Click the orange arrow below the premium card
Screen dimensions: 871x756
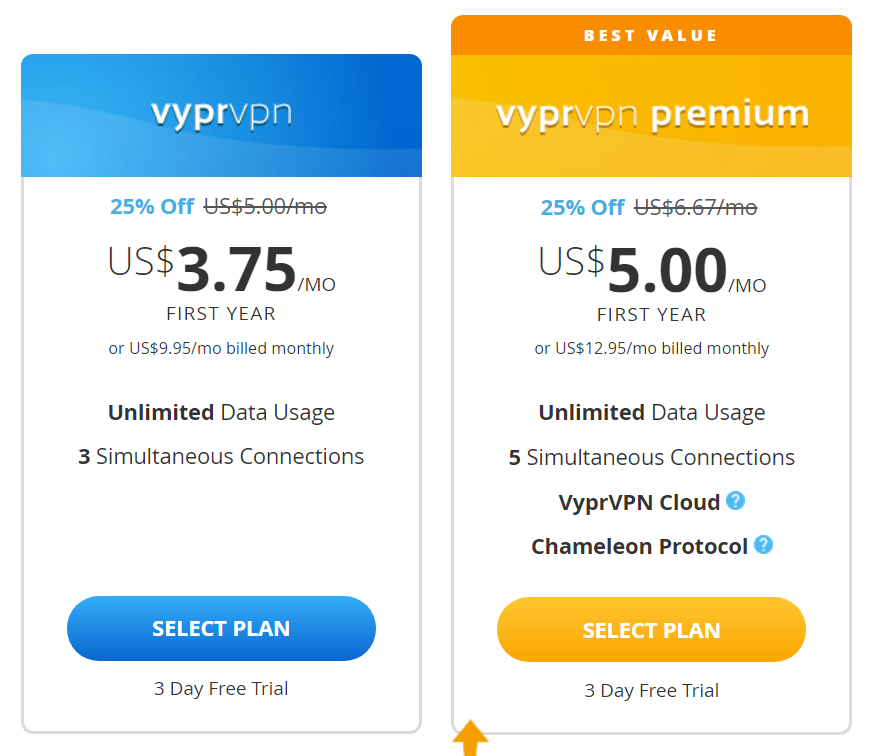(471, 741)
